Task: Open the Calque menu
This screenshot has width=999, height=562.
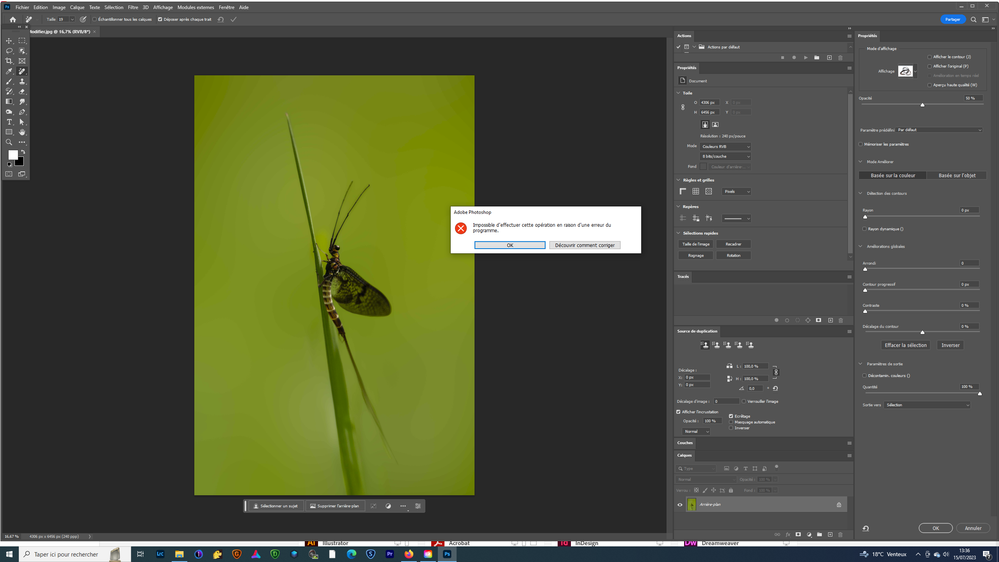Action: pyautogui.click(x=77, y=7)
